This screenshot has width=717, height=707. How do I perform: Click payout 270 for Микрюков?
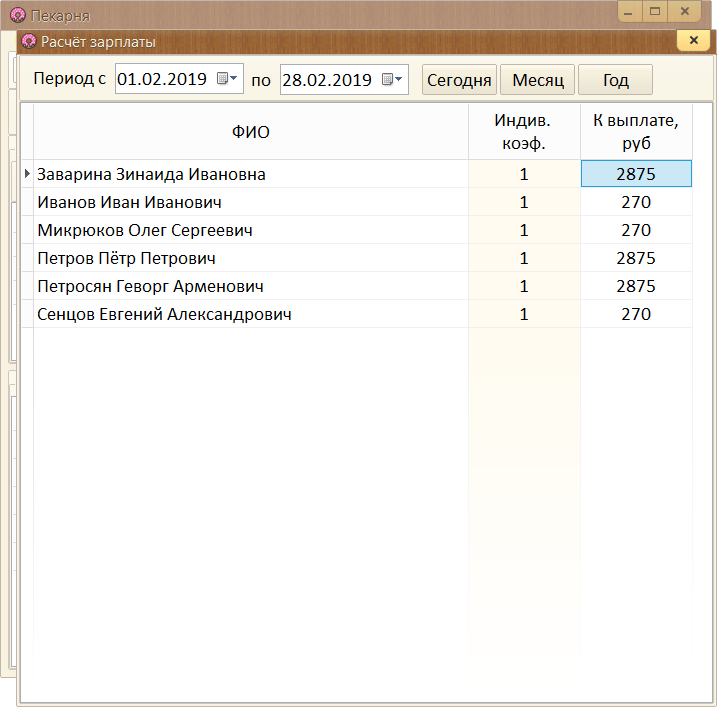636,230
